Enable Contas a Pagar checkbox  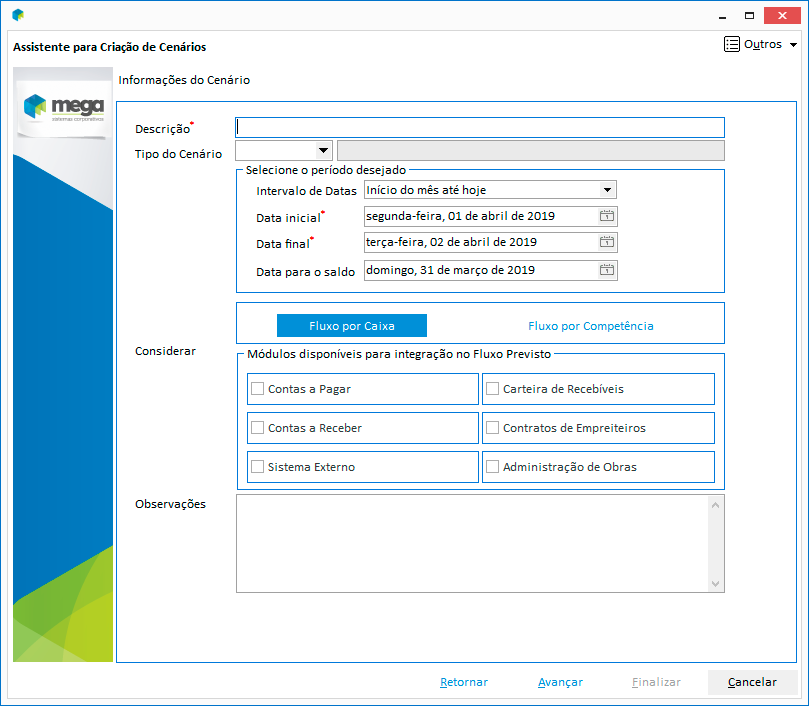258,389
